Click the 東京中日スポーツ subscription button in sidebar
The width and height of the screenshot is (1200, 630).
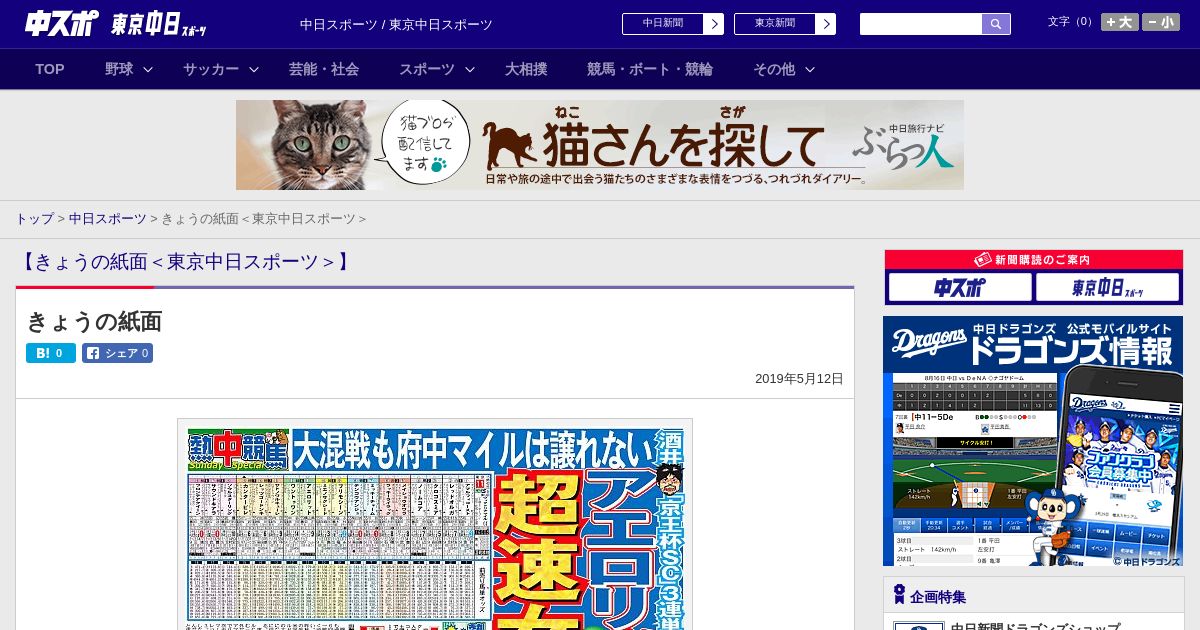coord(1107,288)
